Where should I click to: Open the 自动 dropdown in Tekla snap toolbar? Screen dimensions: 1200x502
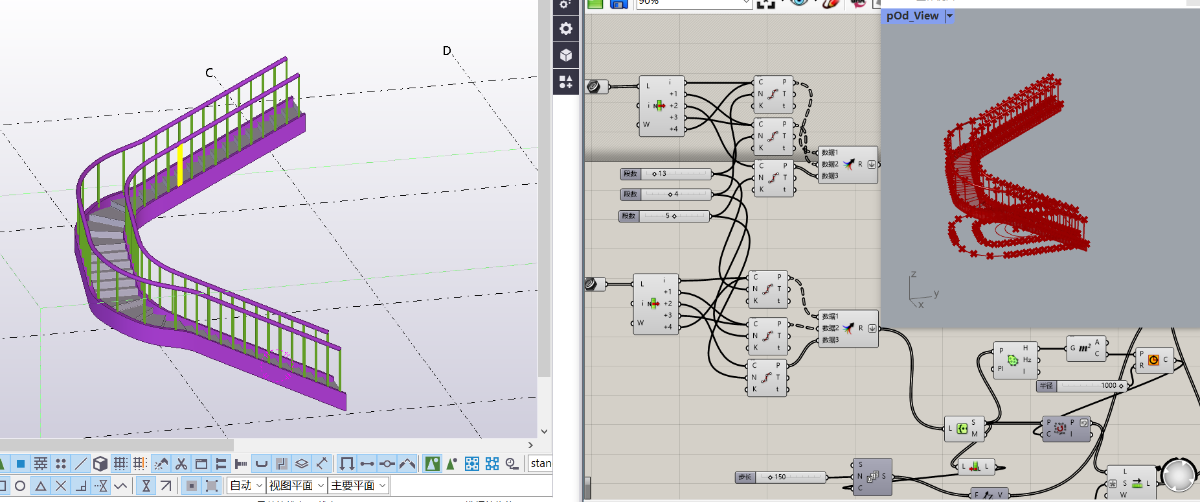click(x=246, y=485)
